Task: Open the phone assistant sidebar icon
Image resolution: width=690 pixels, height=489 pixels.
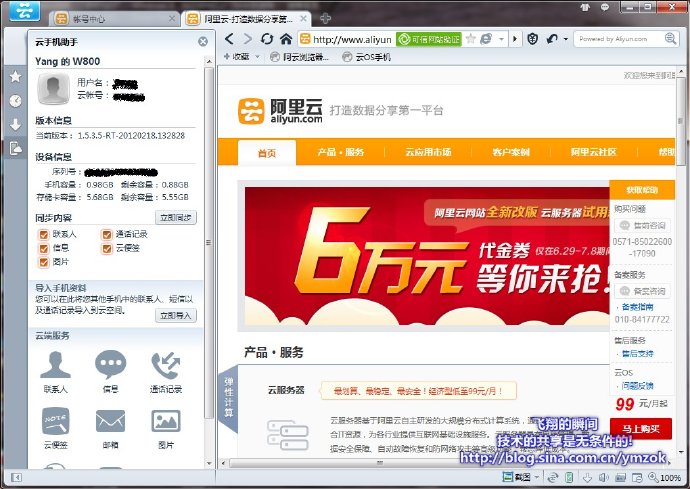Action: click(15, 148)
